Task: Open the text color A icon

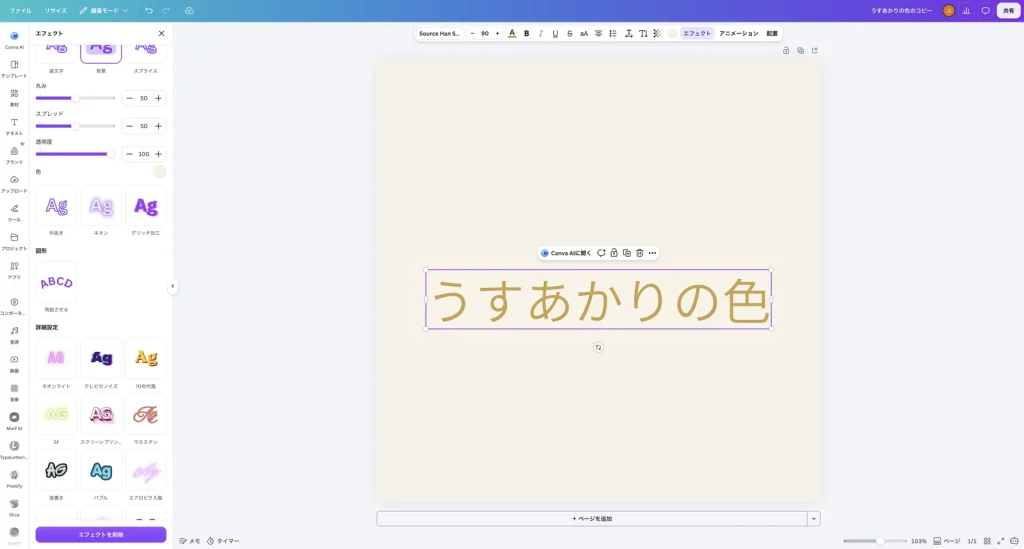Action: click(512, 33)
